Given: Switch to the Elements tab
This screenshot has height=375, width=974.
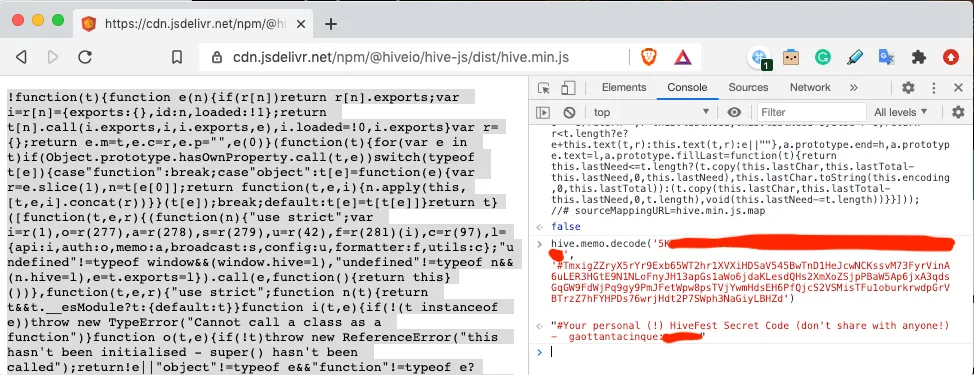Looking at the screenshot, I should point(624,88).
